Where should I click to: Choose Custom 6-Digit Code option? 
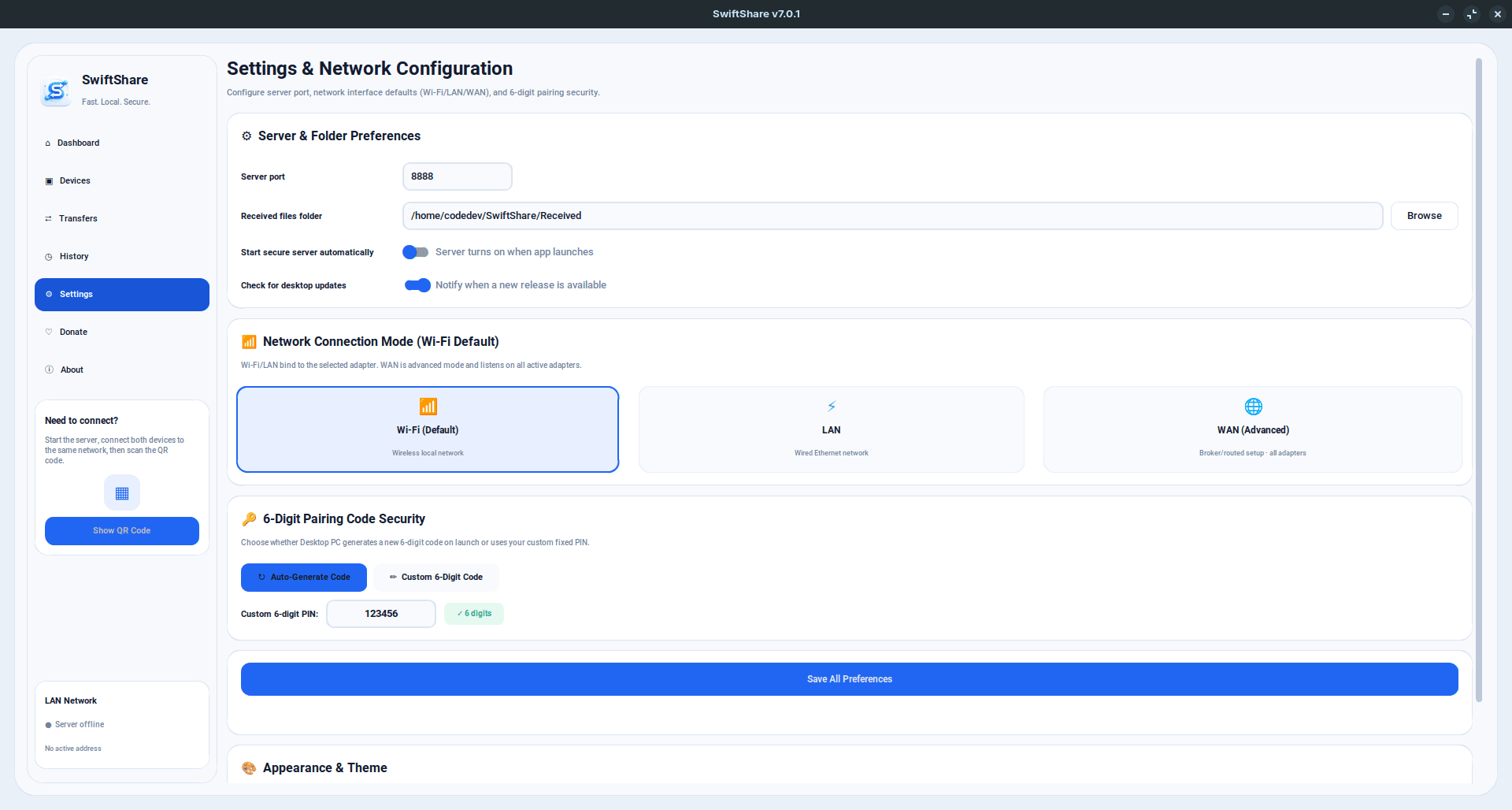coord(436,578)
